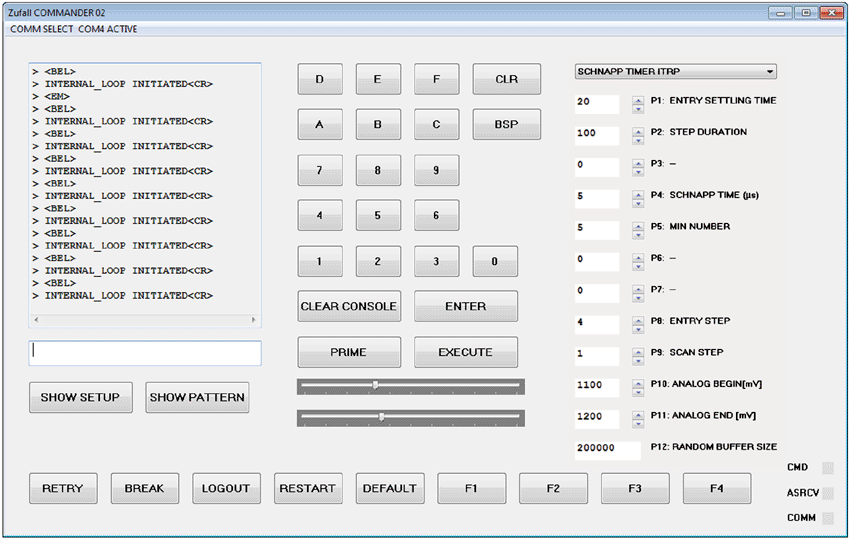This screenshot has height=538, width=850.
Task: Decrement P2 Step Duration value
Action: click(x=638, y=139)
